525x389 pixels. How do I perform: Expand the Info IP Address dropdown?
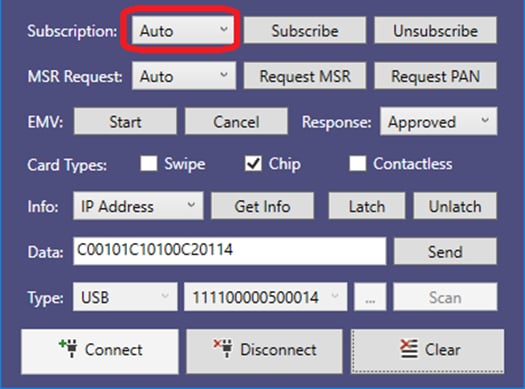[138, 206]
